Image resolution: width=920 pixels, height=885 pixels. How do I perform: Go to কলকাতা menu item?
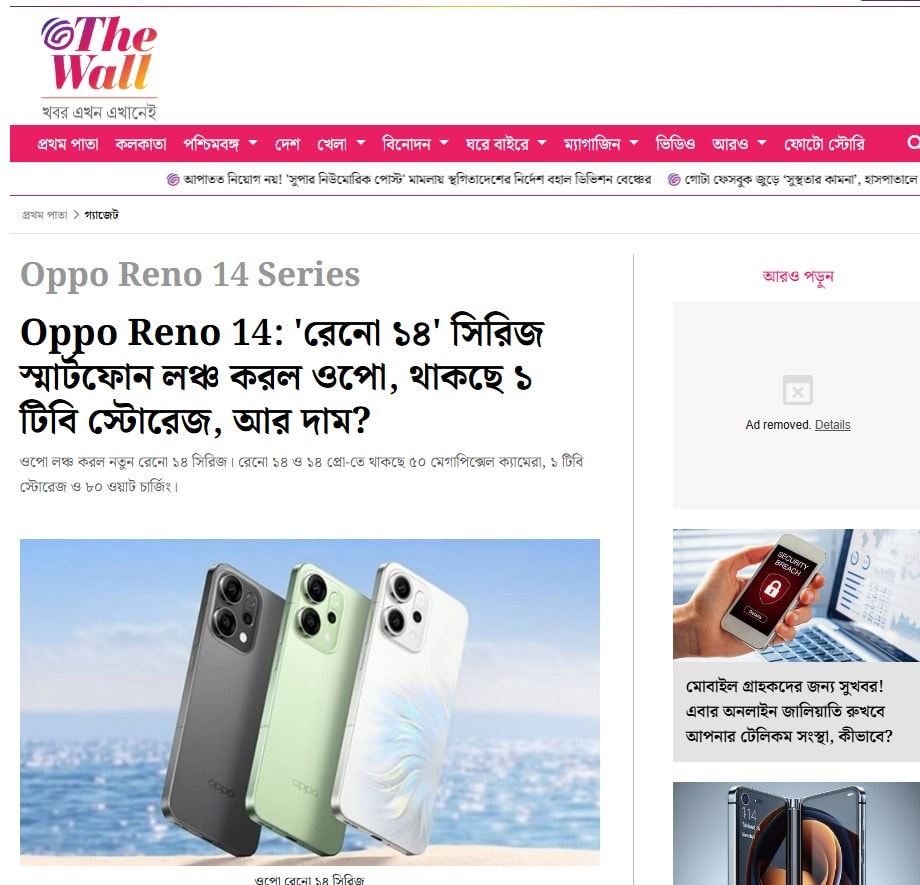[x=141, y=144]
